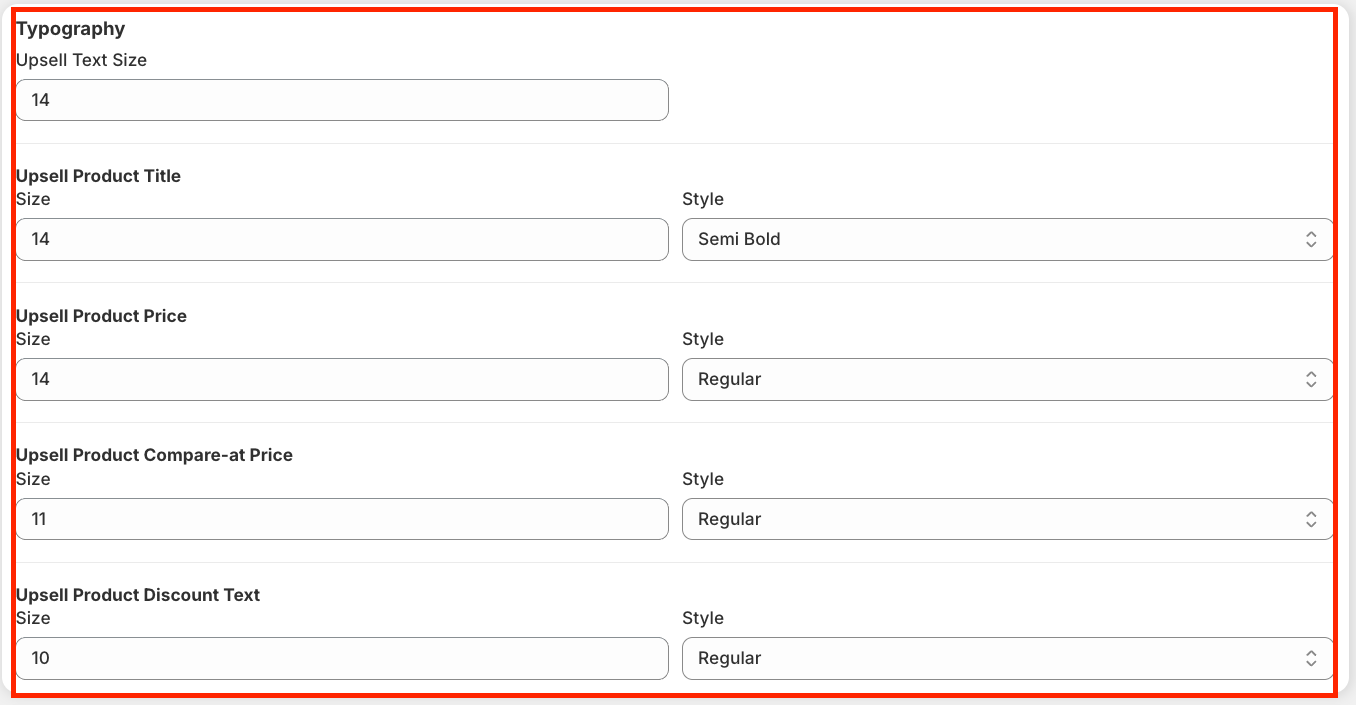Click the Upsell Product Discount Text heading
The image size is (1356, 705).
(138, 595)
